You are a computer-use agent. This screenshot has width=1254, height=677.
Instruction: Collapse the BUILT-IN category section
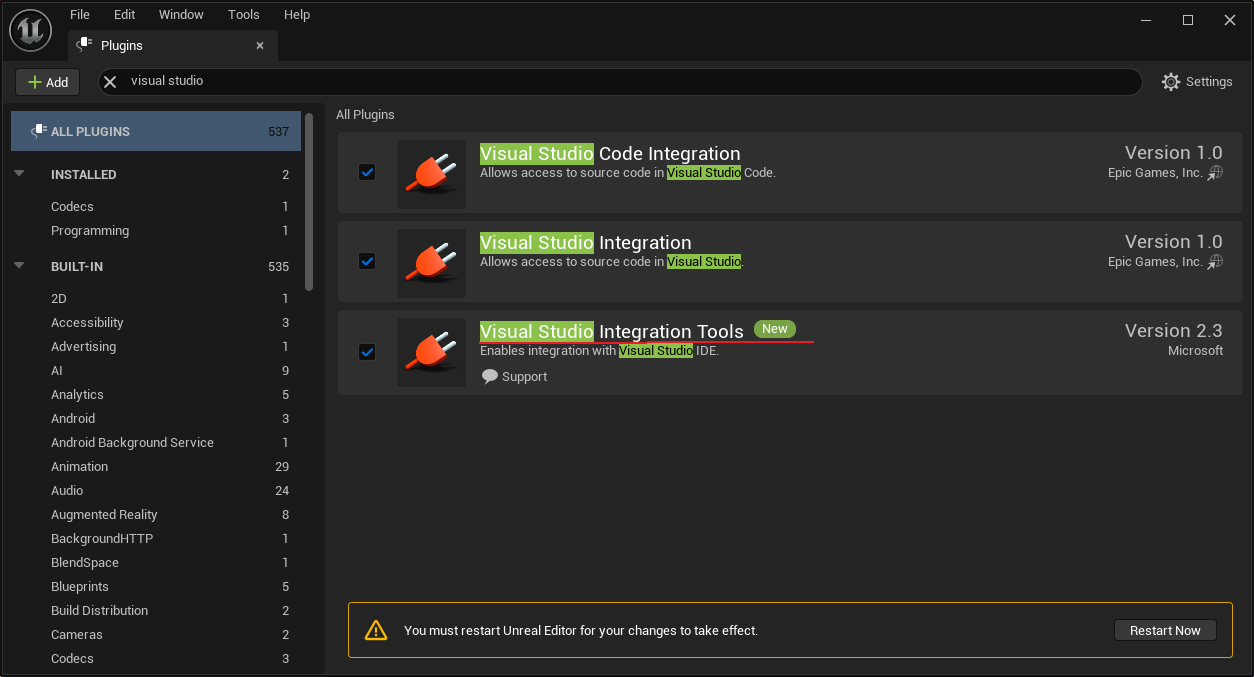[19, 266]
